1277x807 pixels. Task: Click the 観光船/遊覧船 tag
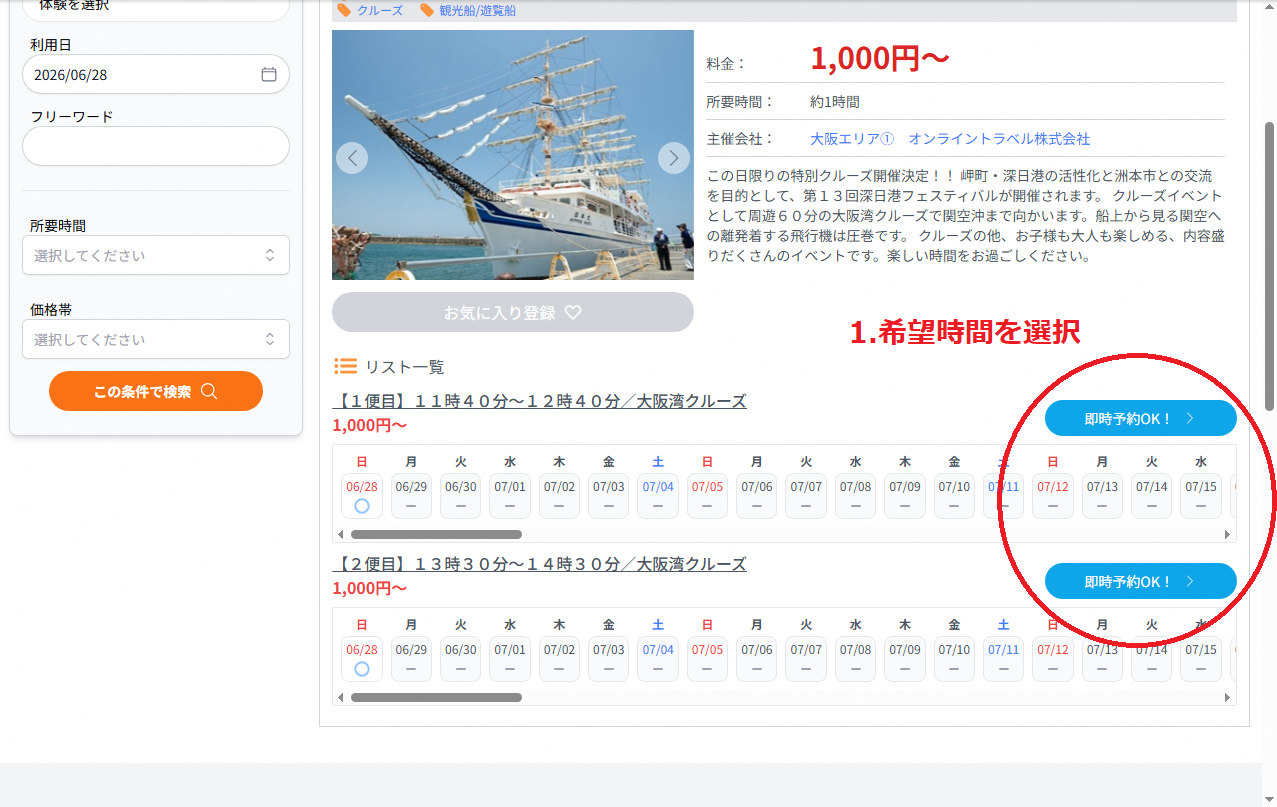(x=468, y=10)
